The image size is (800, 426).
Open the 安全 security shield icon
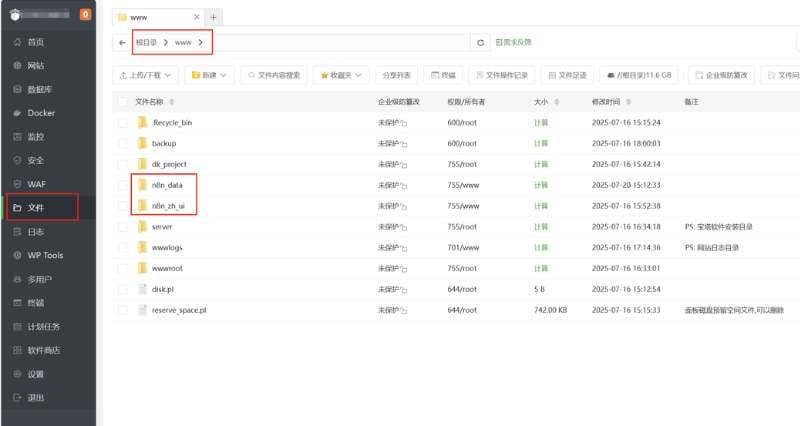17,160
